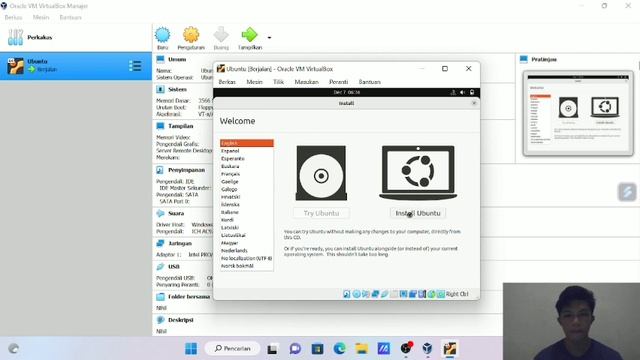
Task: Select Esperanto in the language list
Action: tap(247, 158)
